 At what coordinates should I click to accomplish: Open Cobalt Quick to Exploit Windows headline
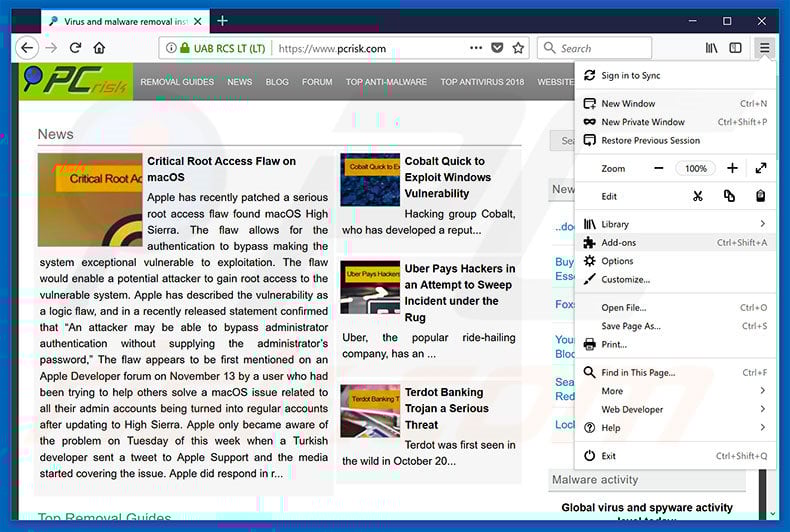[x=447, y=177]
